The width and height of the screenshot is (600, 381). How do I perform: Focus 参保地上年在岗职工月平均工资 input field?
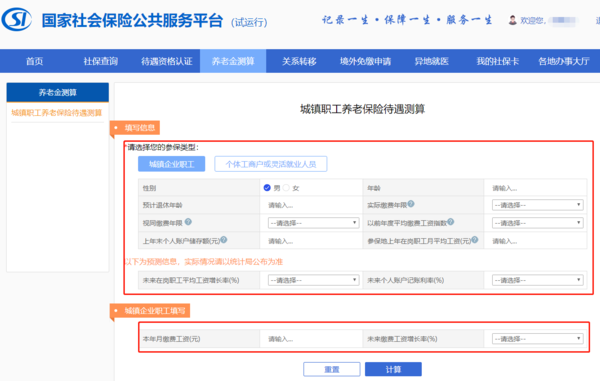point(535,241)
